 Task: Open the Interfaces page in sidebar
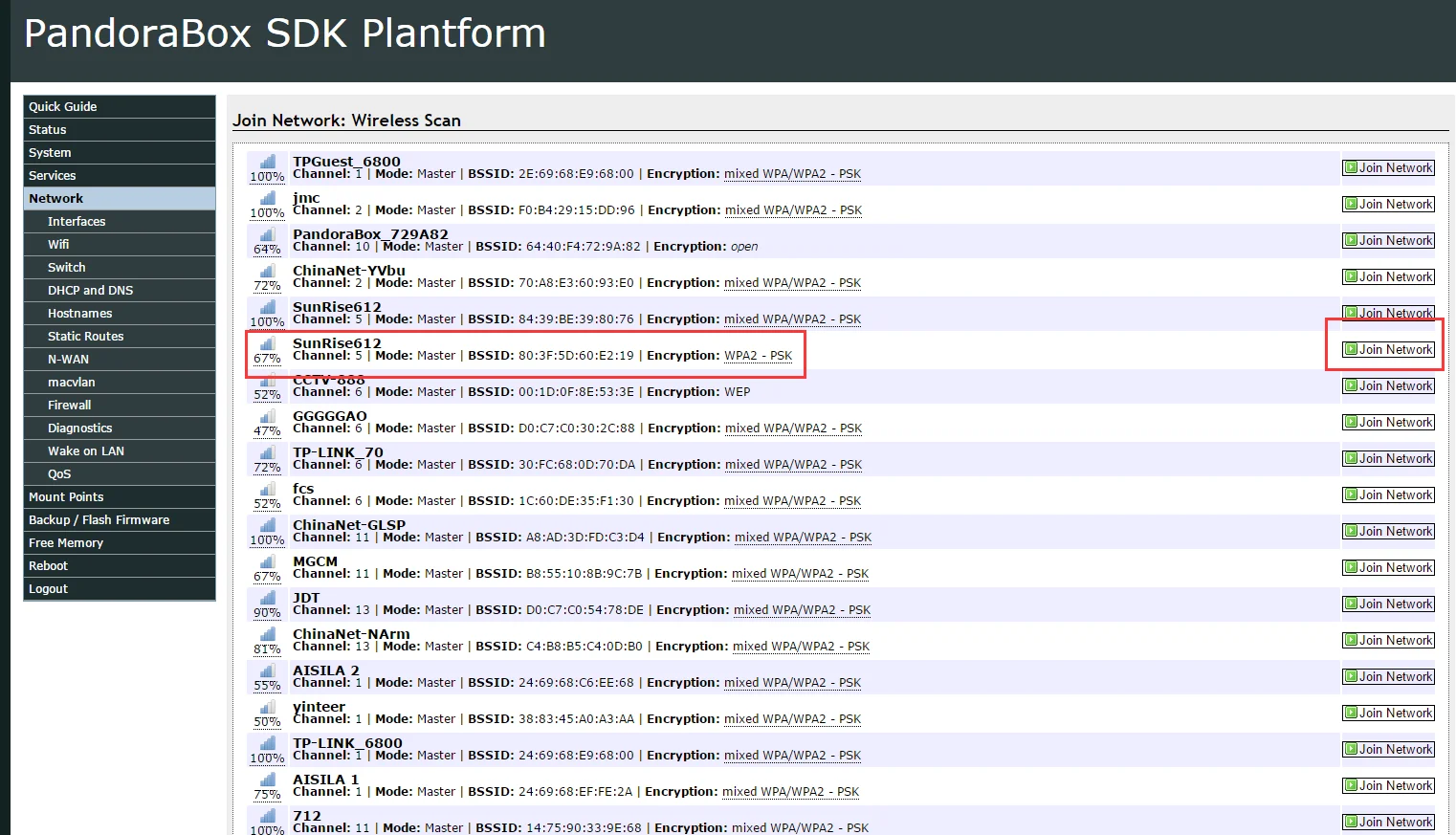[120, 222]
